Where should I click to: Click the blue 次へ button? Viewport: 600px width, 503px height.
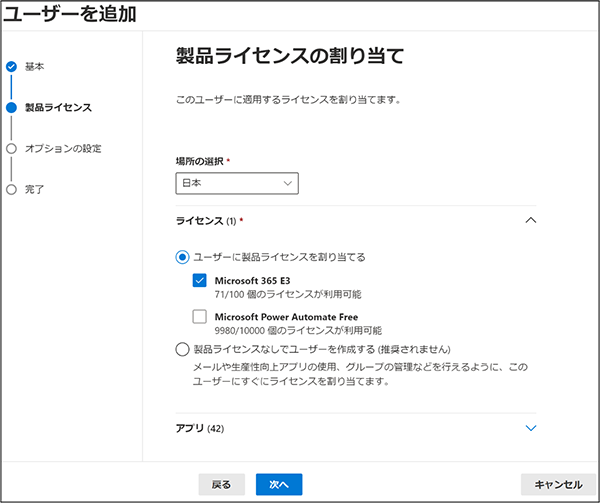pyautogui.click(x=279, y=485)
